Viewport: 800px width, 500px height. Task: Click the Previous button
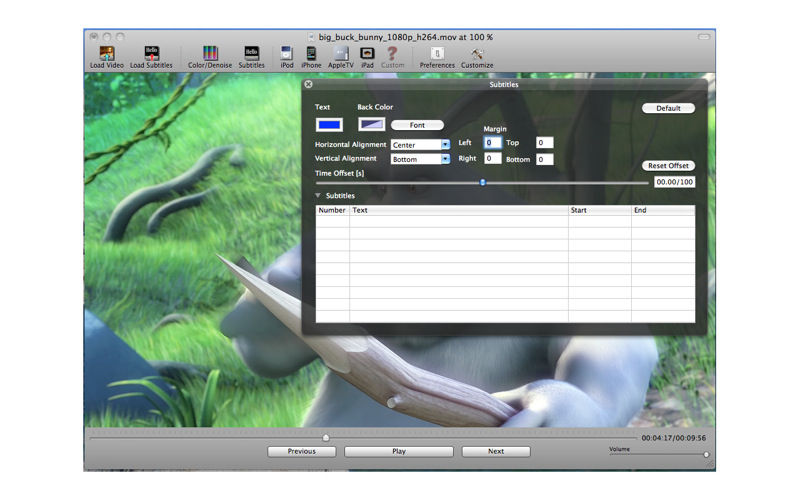click(x=302, y=452)
